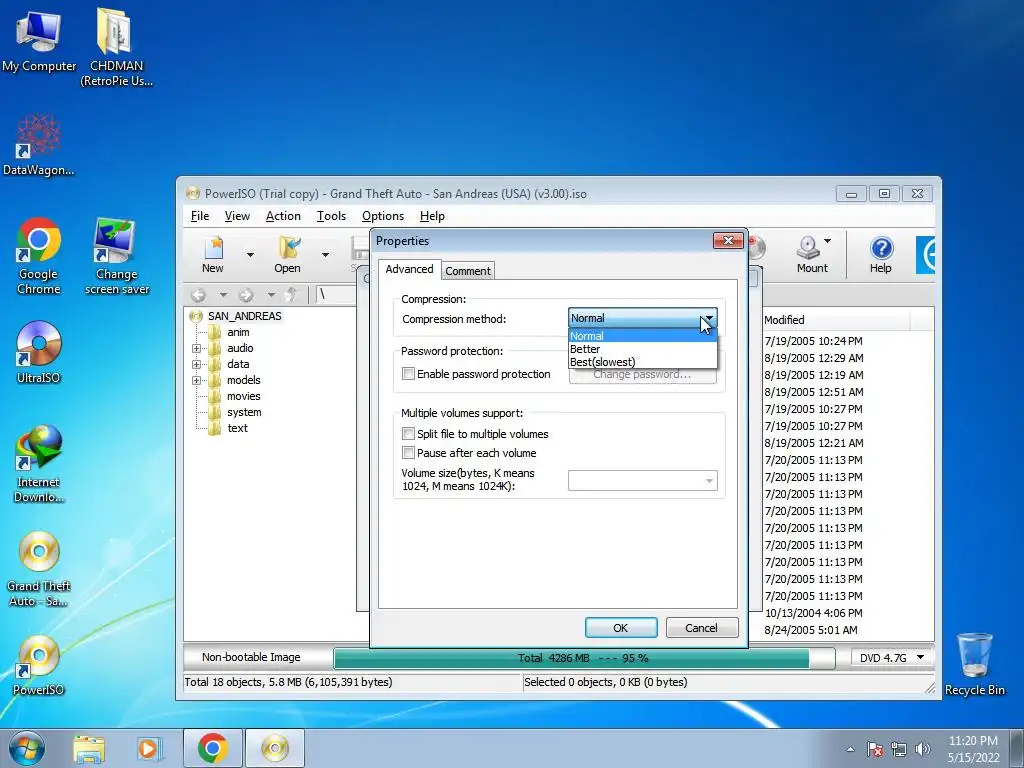Open the Help menu
This screenshot has width=1024, height=768.
click(x=432, y=216)
